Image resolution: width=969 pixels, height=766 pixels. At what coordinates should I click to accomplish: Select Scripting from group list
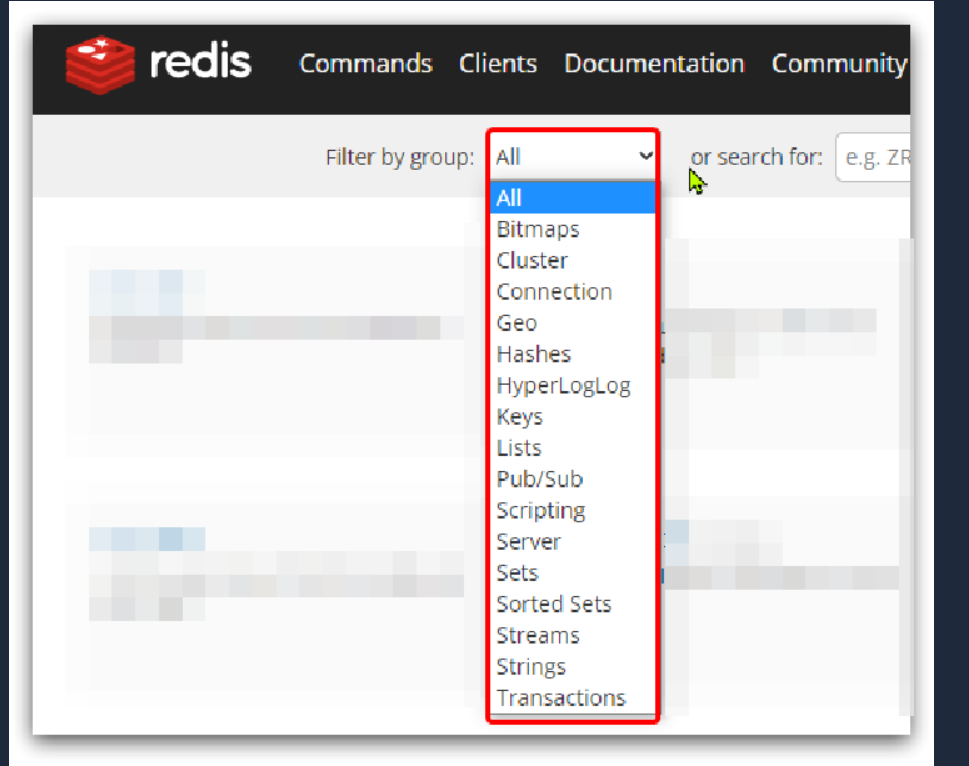coord(573,510)
